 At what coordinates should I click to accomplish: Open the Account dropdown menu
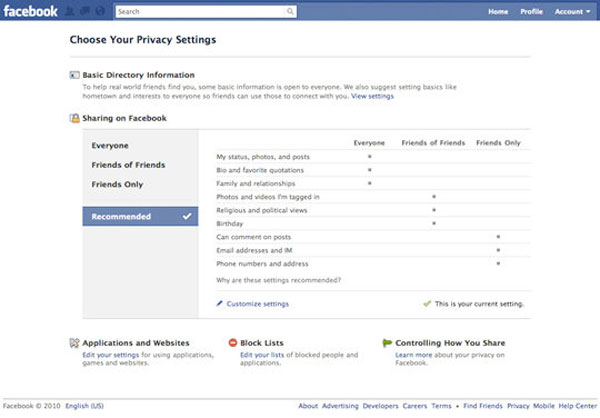click(x=572, y=11)
